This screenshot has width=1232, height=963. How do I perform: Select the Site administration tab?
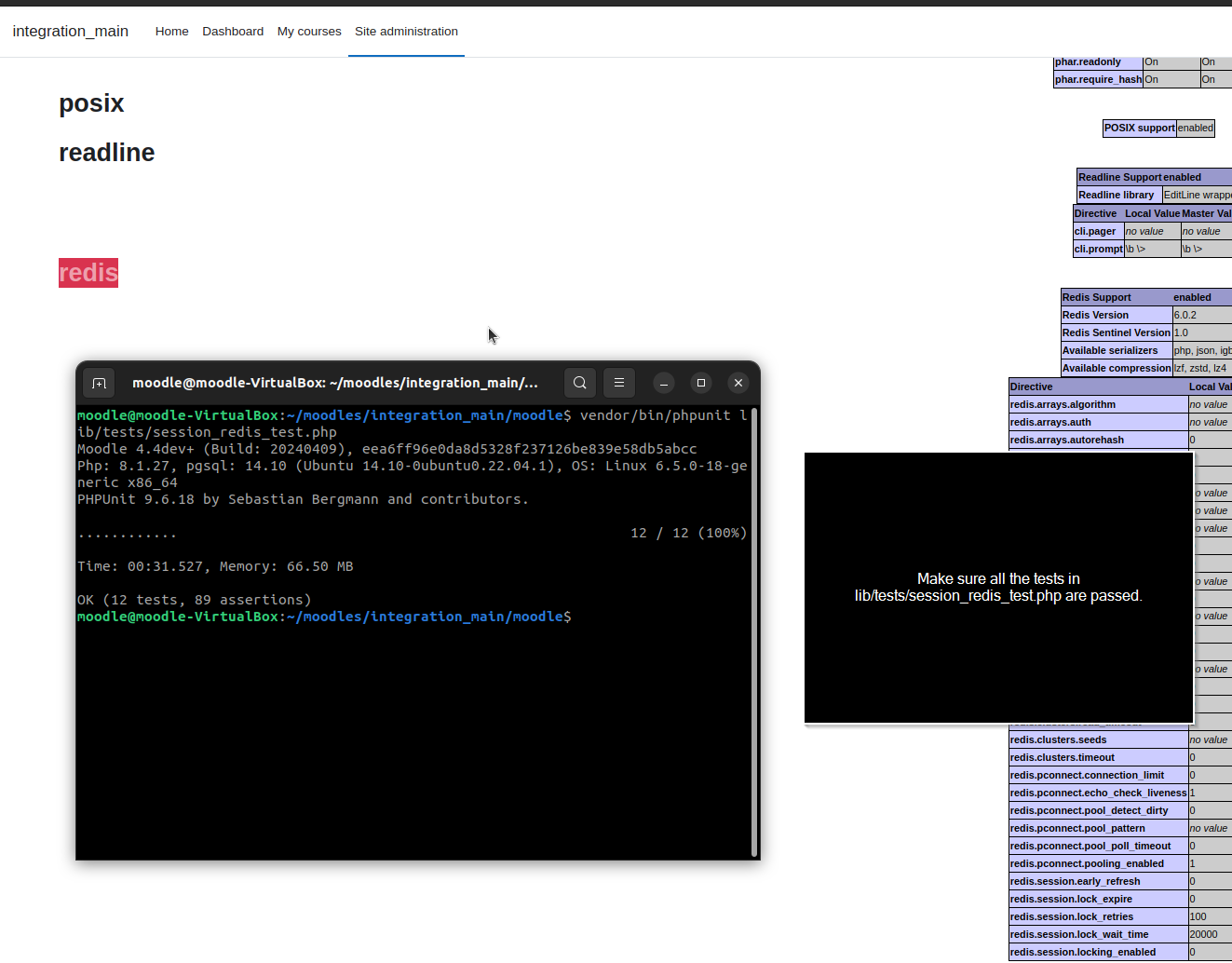point(406,31)
